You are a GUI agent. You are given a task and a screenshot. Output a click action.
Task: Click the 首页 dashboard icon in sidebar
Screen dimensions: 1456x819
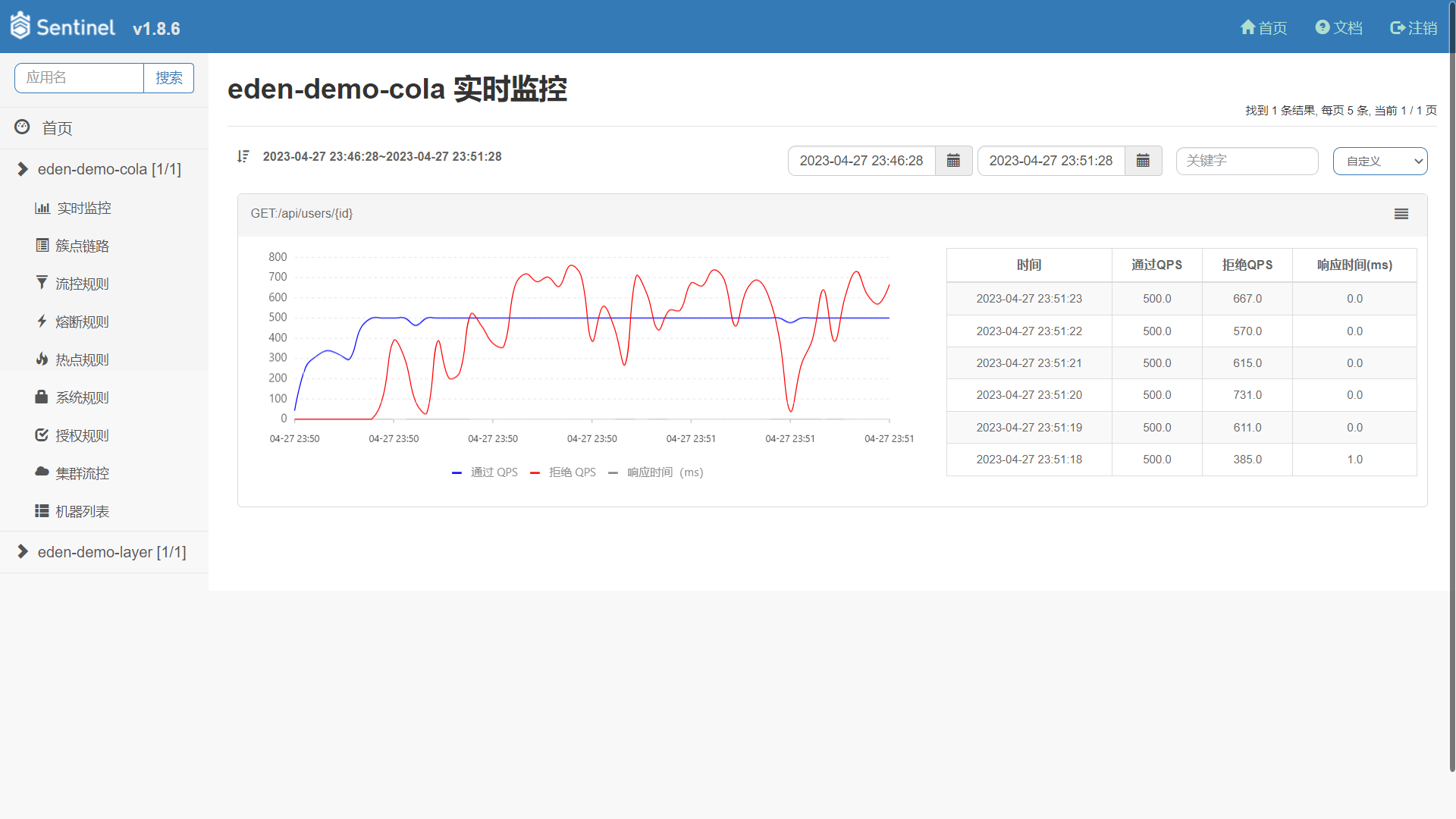click(22, 127)
